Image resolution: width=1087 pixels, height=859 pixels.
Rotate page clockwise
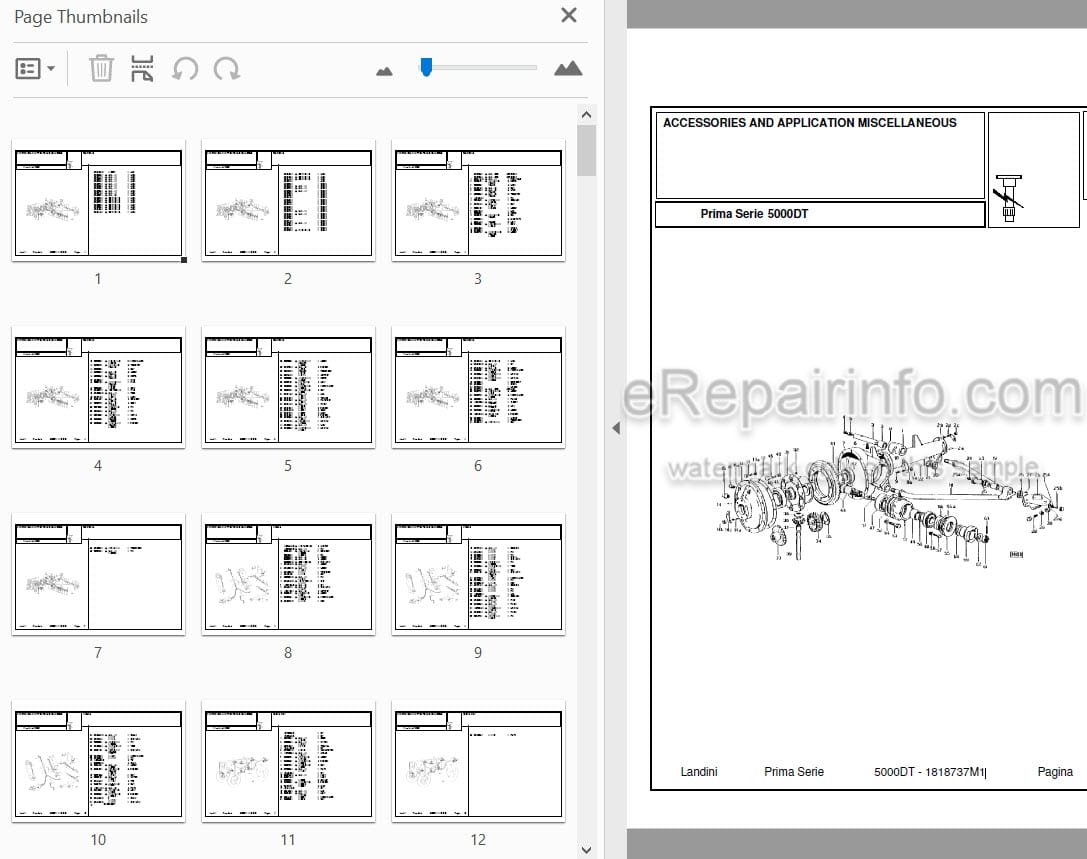click(x=227, y=69)
